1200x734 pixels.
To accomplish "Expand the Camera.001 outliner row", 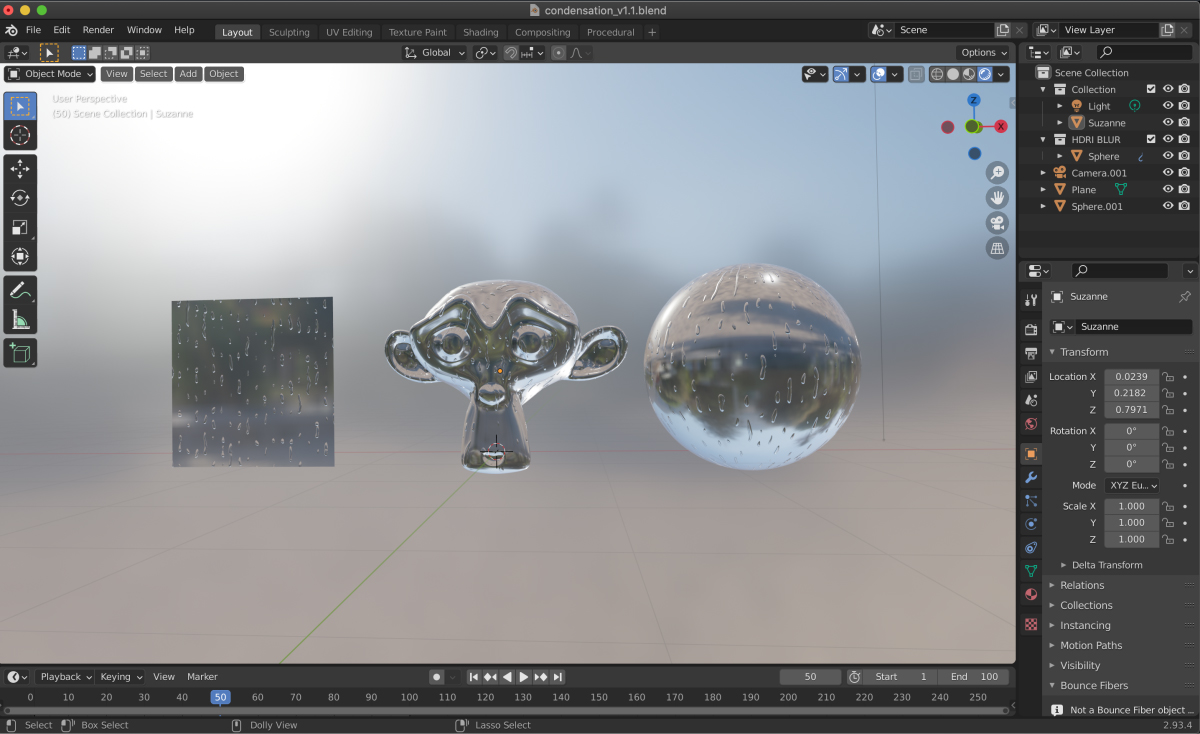I will (1043, 173).
